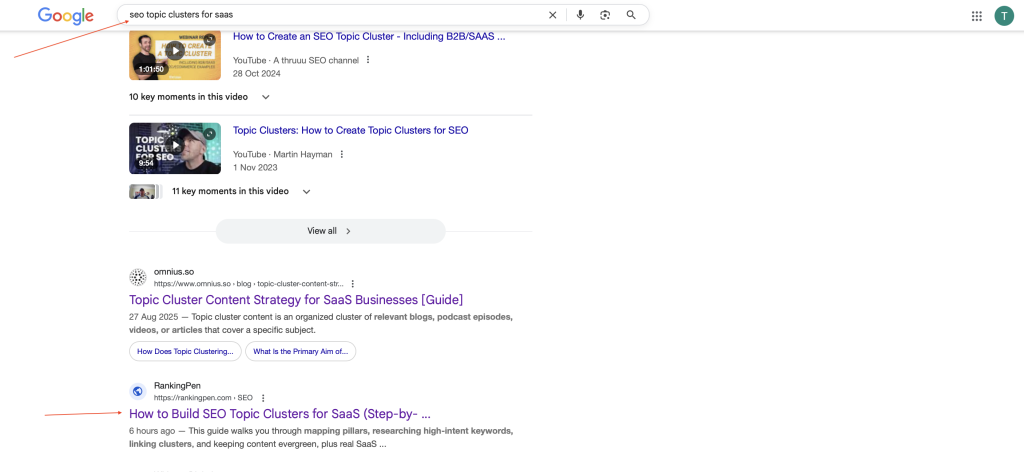Viewport: 1024px width, 472px height.
Task: Open the Google account avatar
Action: coord(1004,16)
